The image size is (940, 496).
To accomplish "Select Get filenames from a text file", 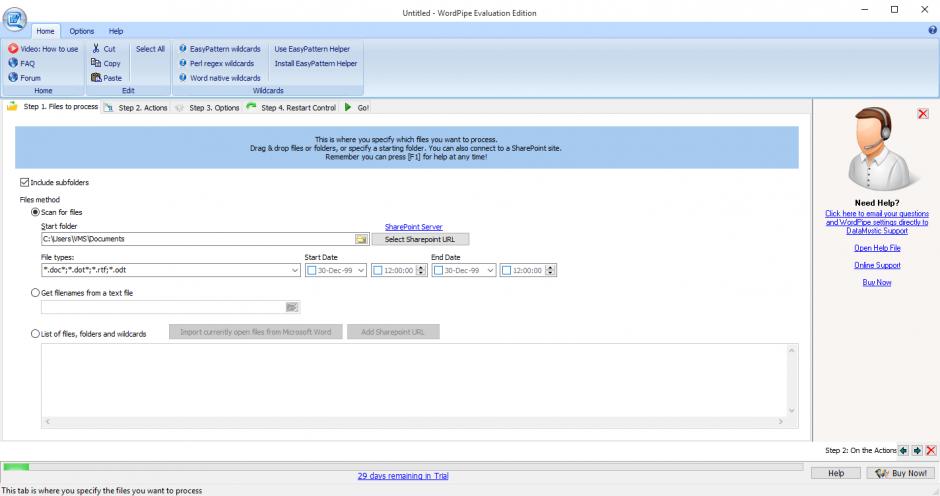I will coord(35,293).
